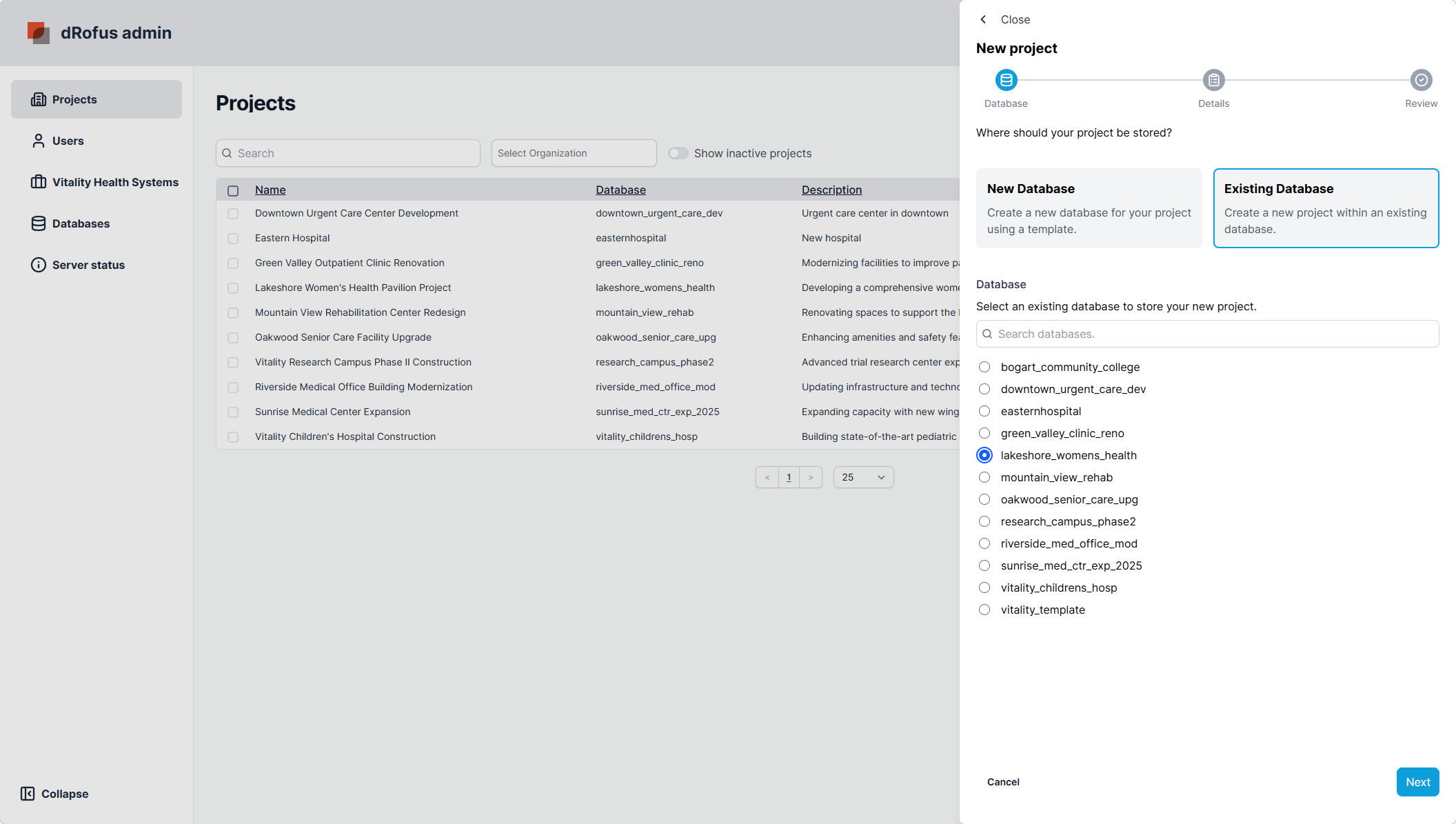Click the Details step icon in wizard
This screenshot has width=1456, height=824.
point(1214,80)
